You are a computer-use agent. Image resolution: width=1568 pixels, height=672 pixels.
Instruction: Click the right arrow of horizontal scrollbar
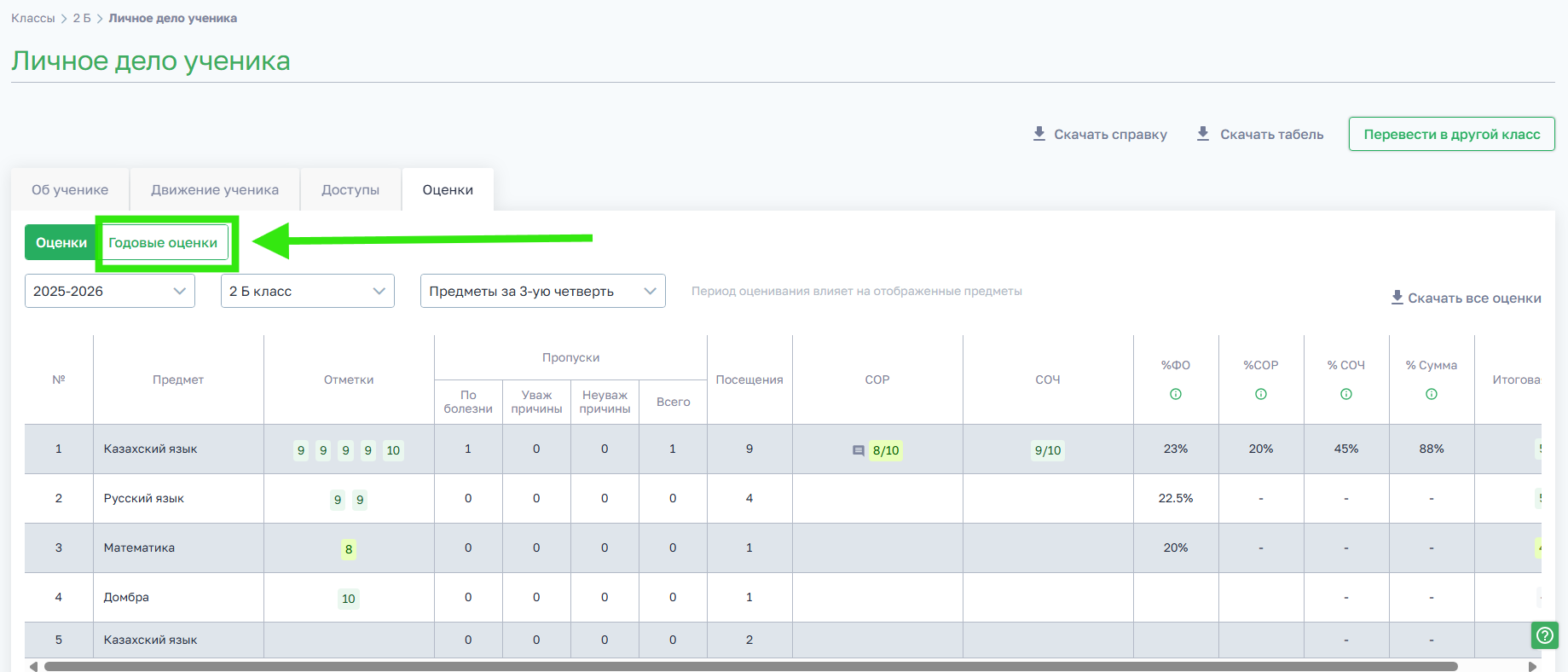[1532, 666]
